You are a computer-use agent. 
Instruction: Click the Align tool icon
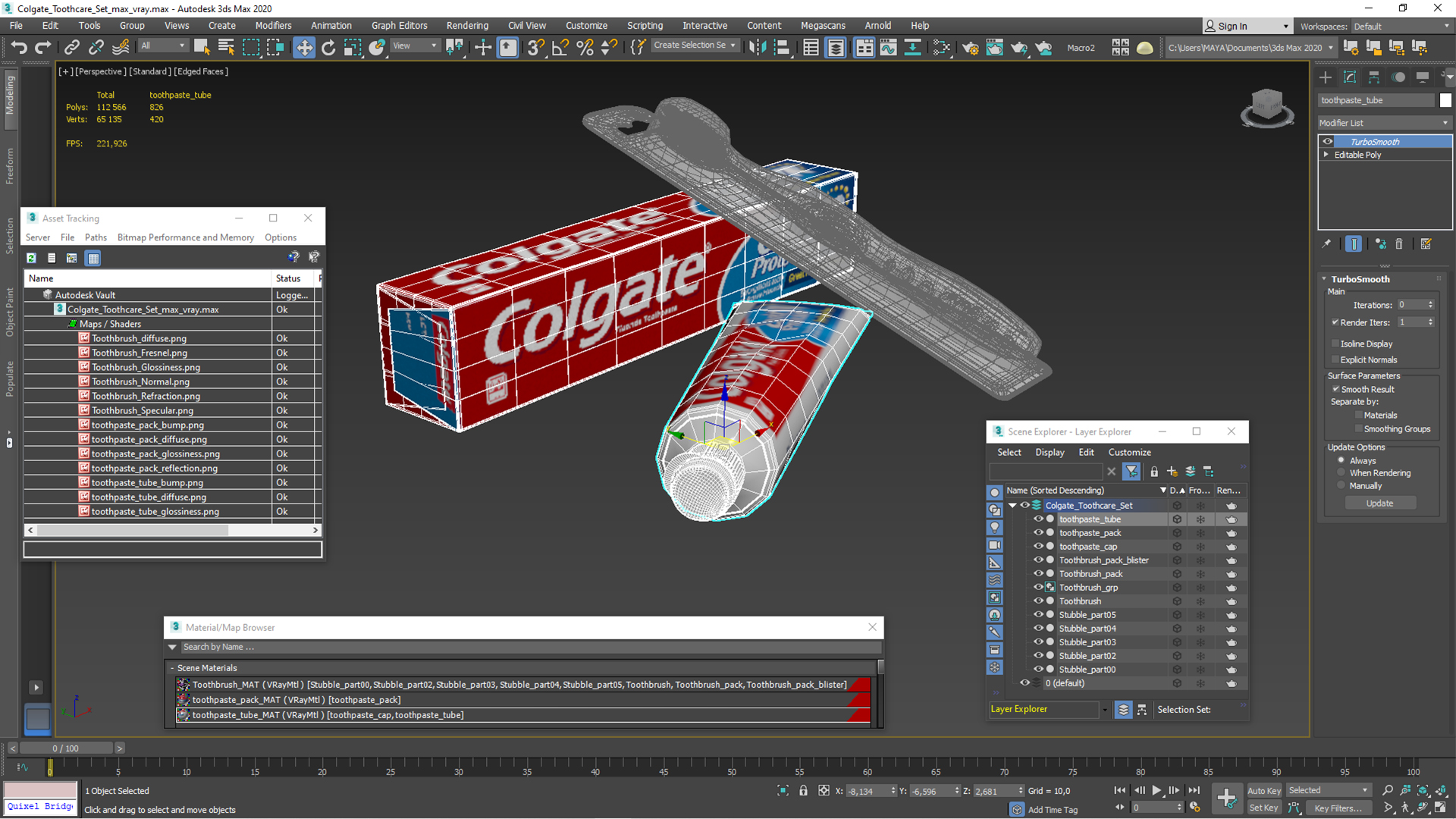pos(782,48)
